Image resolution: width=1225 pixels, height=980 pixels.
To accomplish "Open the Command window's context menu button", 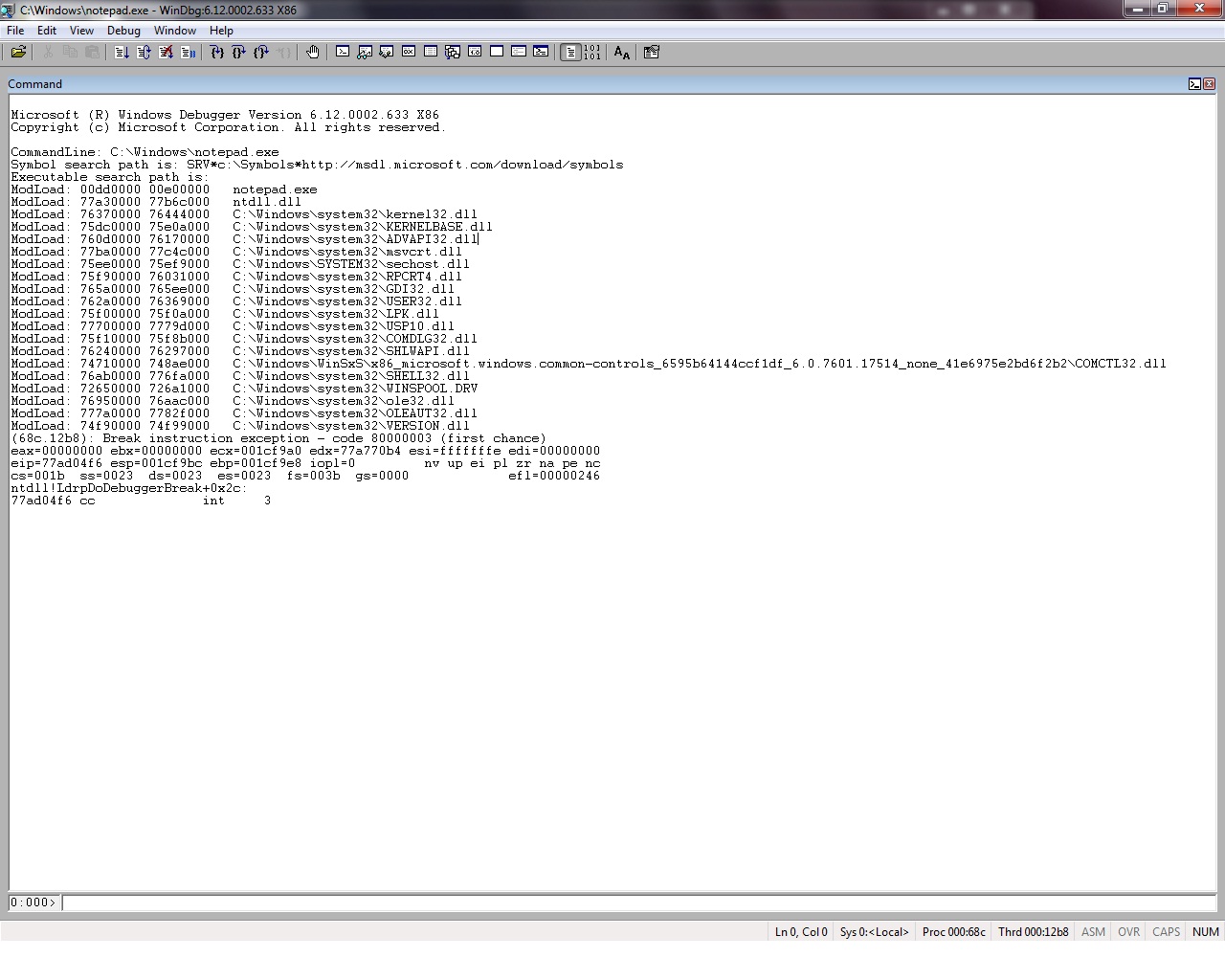I will tap(1194, 84).
